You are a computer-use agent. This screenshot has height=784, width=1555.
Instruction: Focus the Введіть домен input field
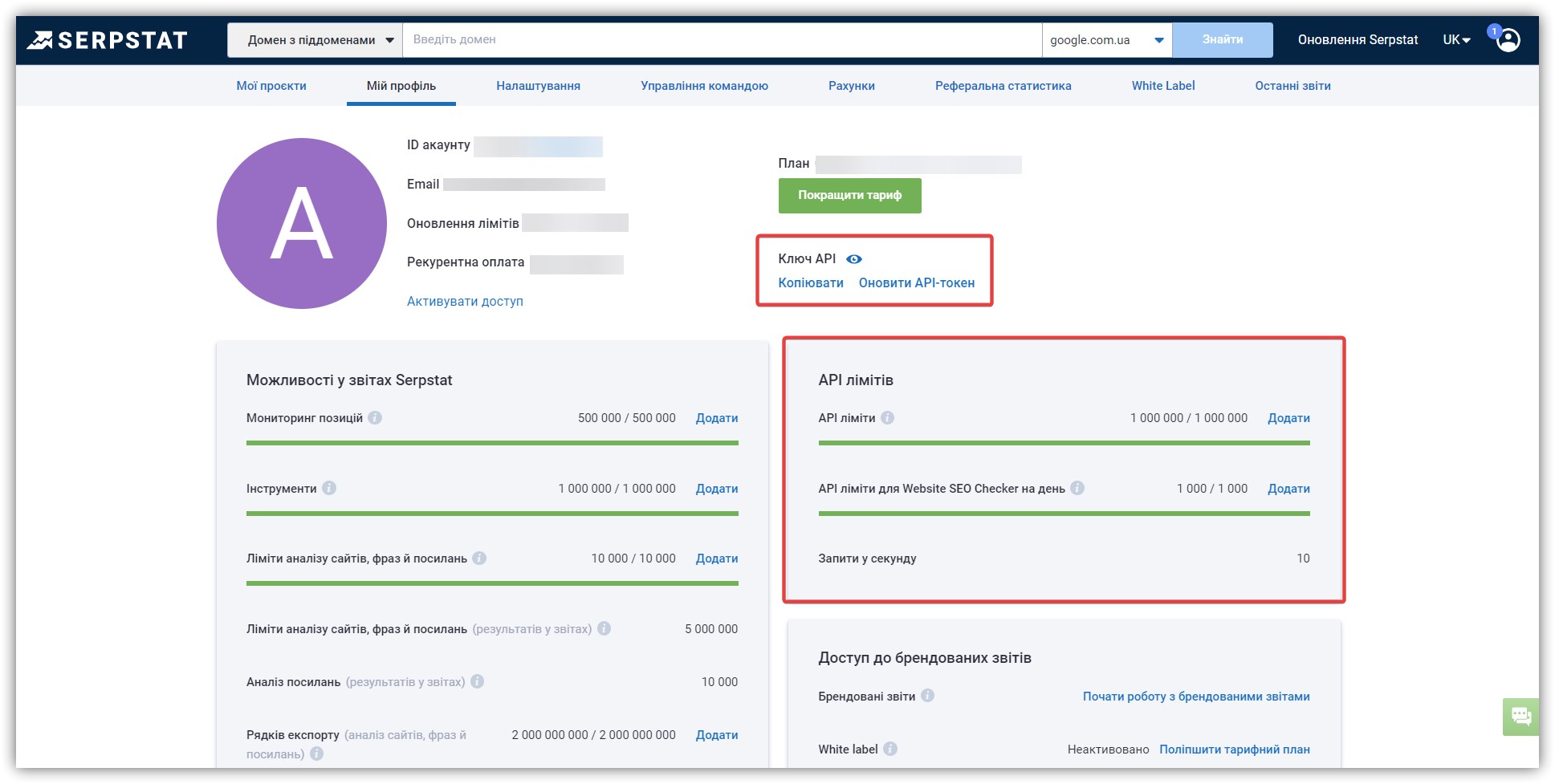tap(722, 40)
